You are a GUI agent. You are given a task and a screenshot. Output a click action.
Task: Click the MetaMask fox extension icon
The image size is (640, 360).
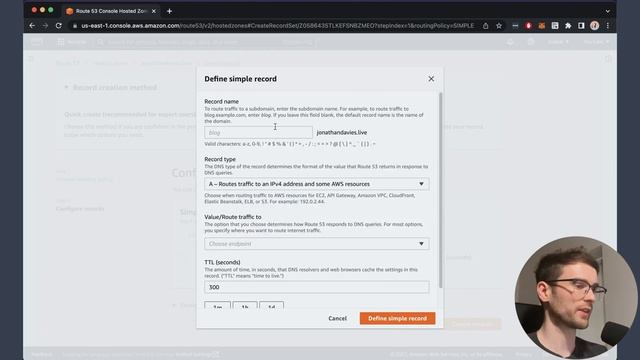tap(542, 26)
